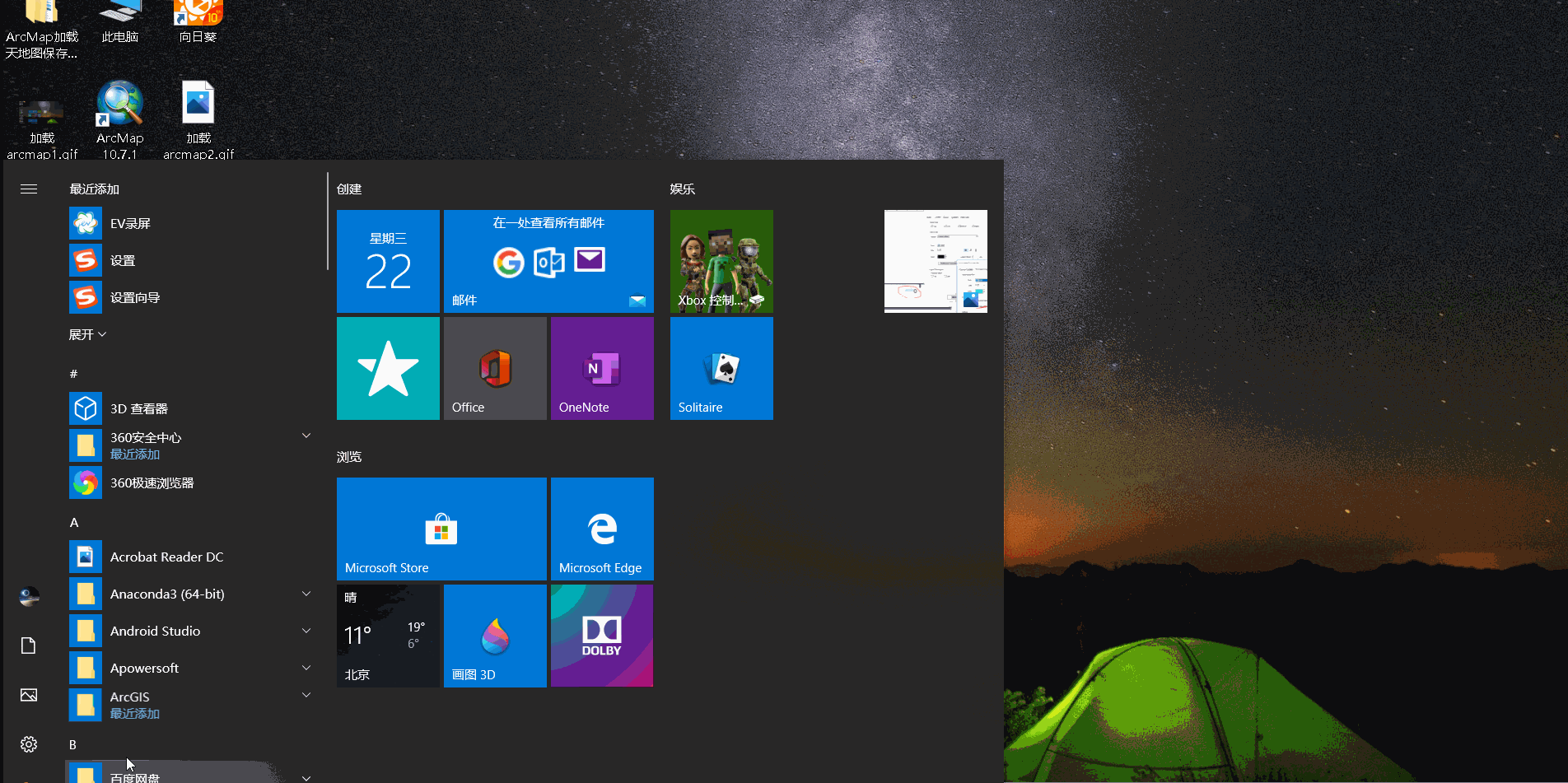
Task: Open the teal star tile
Action: coord(388,368)
